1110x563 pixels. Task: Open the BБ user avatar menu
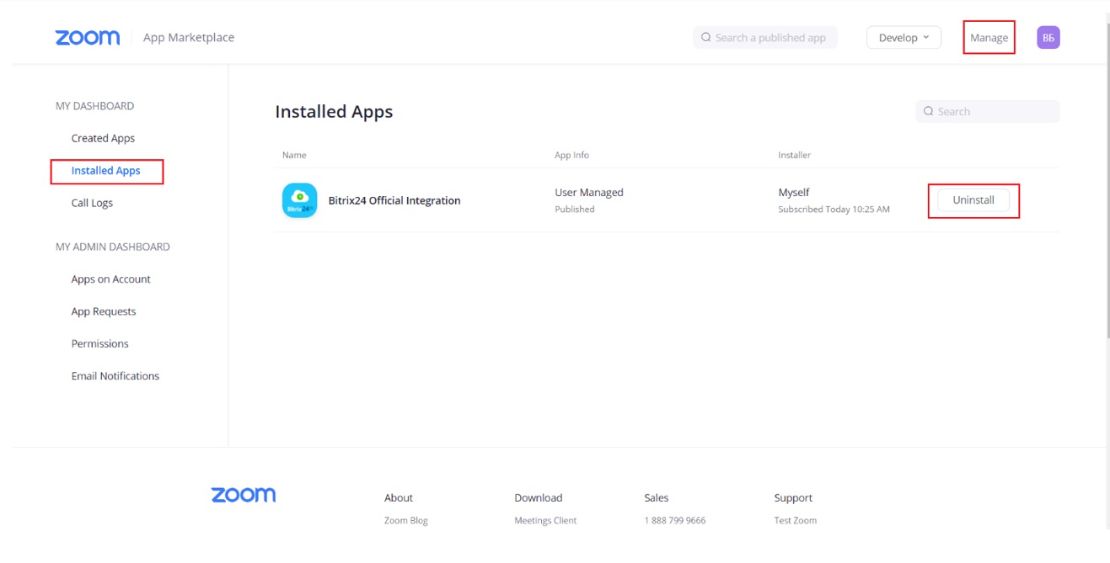pyautogui.click(x=1048, y=38)
